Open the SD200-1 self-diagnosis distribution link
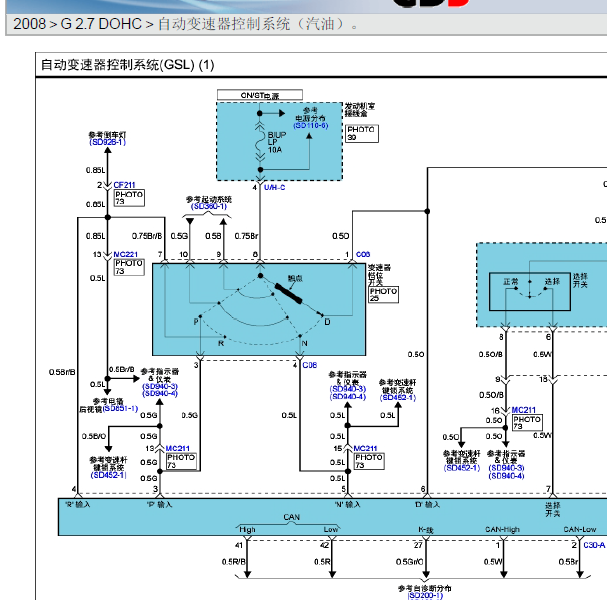This screenshot has height=600, width=607. coord(425,595)
